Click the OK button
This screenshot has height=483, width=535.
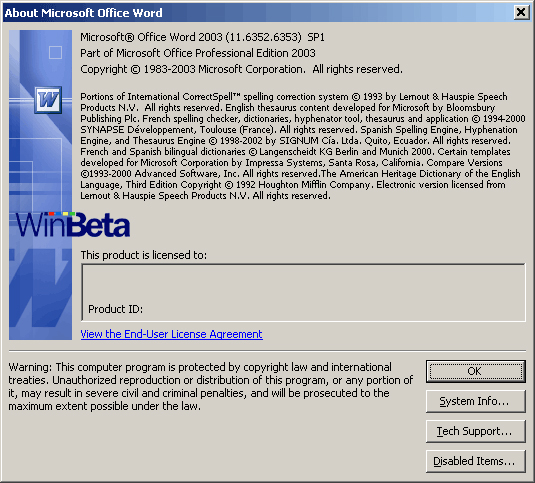pyautogui.click(x=476, y=371)
